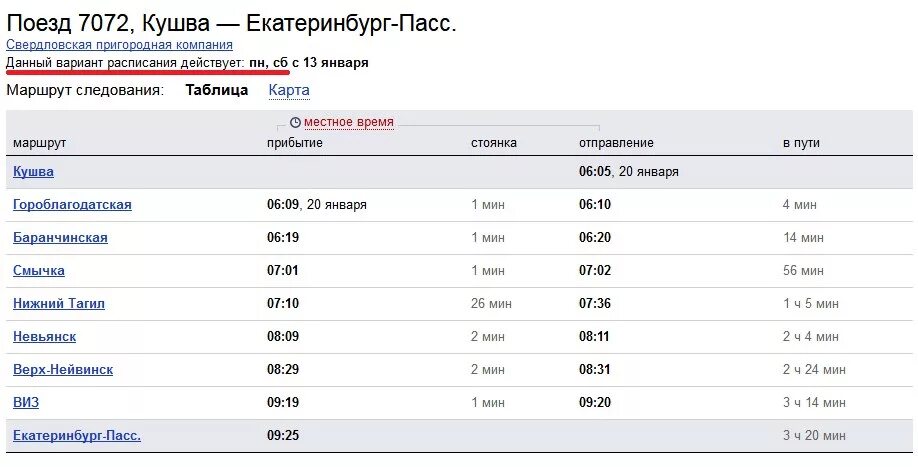Click the стоянка column header
Viewport: 918px width, 467px height.
click(494, 143)
